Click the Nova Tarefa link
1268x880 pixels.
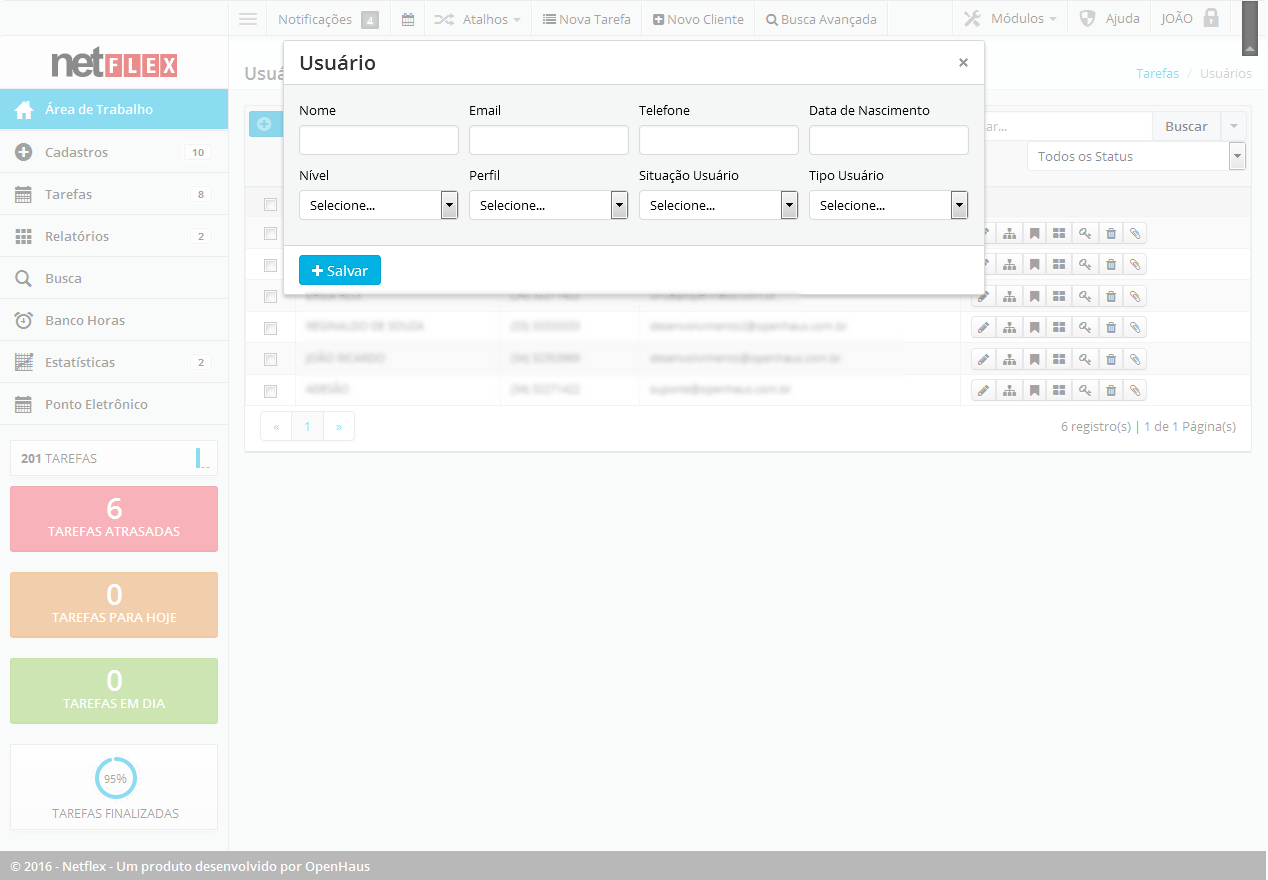587,19
